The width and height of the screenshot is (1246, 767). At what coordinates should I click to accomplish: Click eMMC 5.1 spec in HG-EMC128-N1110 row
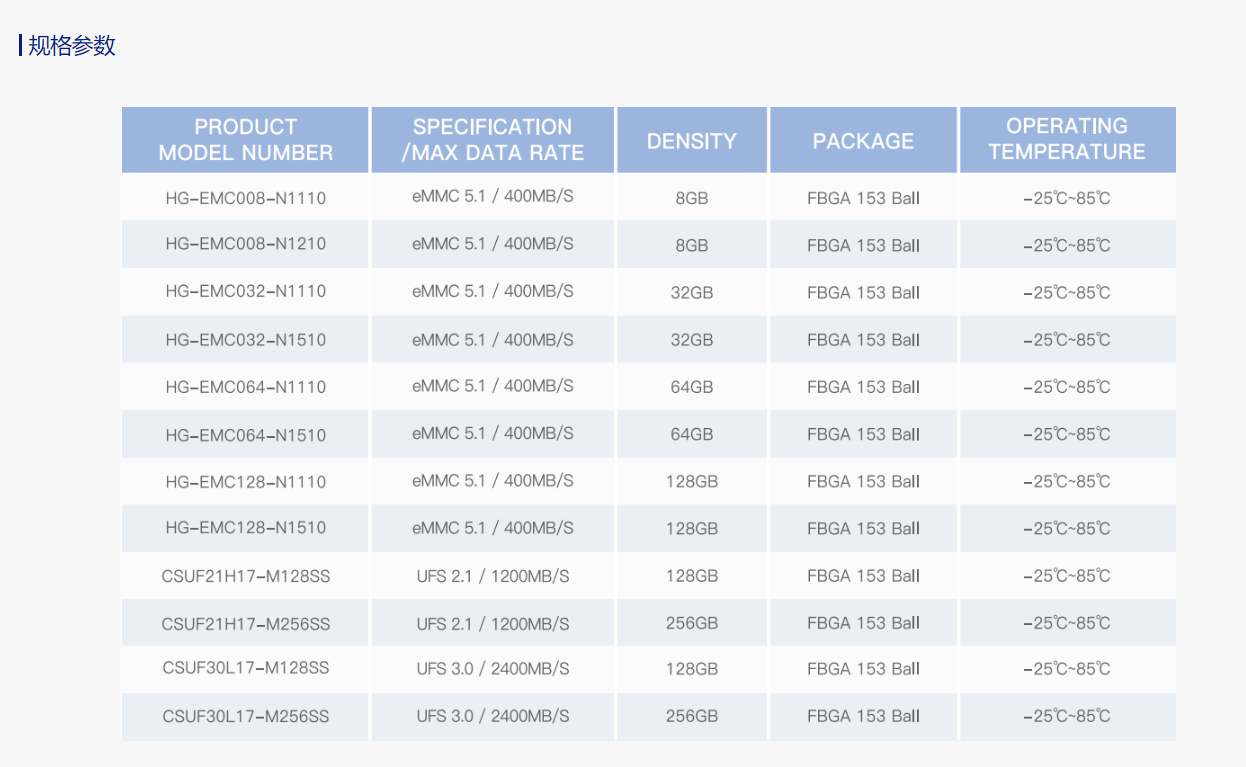(x=493, y=481)
